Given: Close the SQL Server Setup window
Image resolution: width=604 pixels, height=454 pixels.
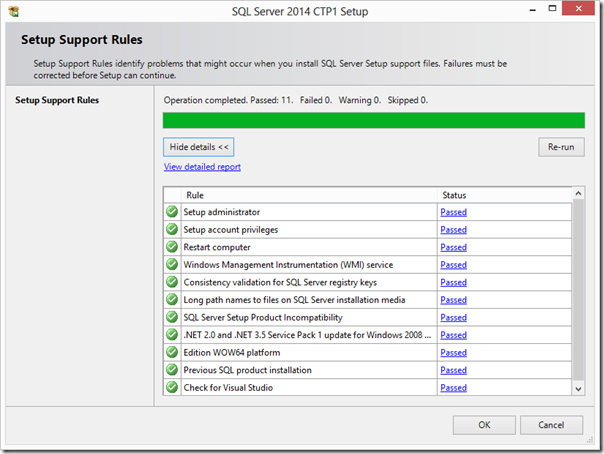Looking at the screenshot, I should pyautogui.click(x=578, y=8).
